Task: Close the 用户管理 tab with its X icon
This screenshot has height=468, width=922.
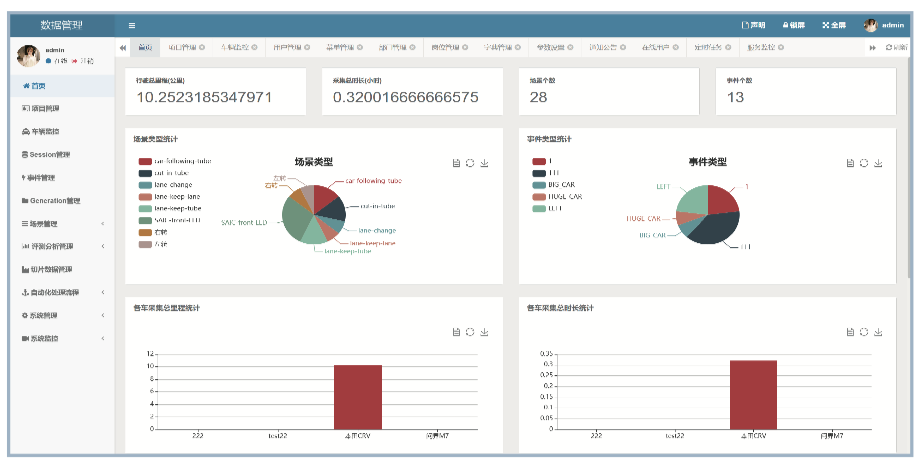Action: (307, 48)
